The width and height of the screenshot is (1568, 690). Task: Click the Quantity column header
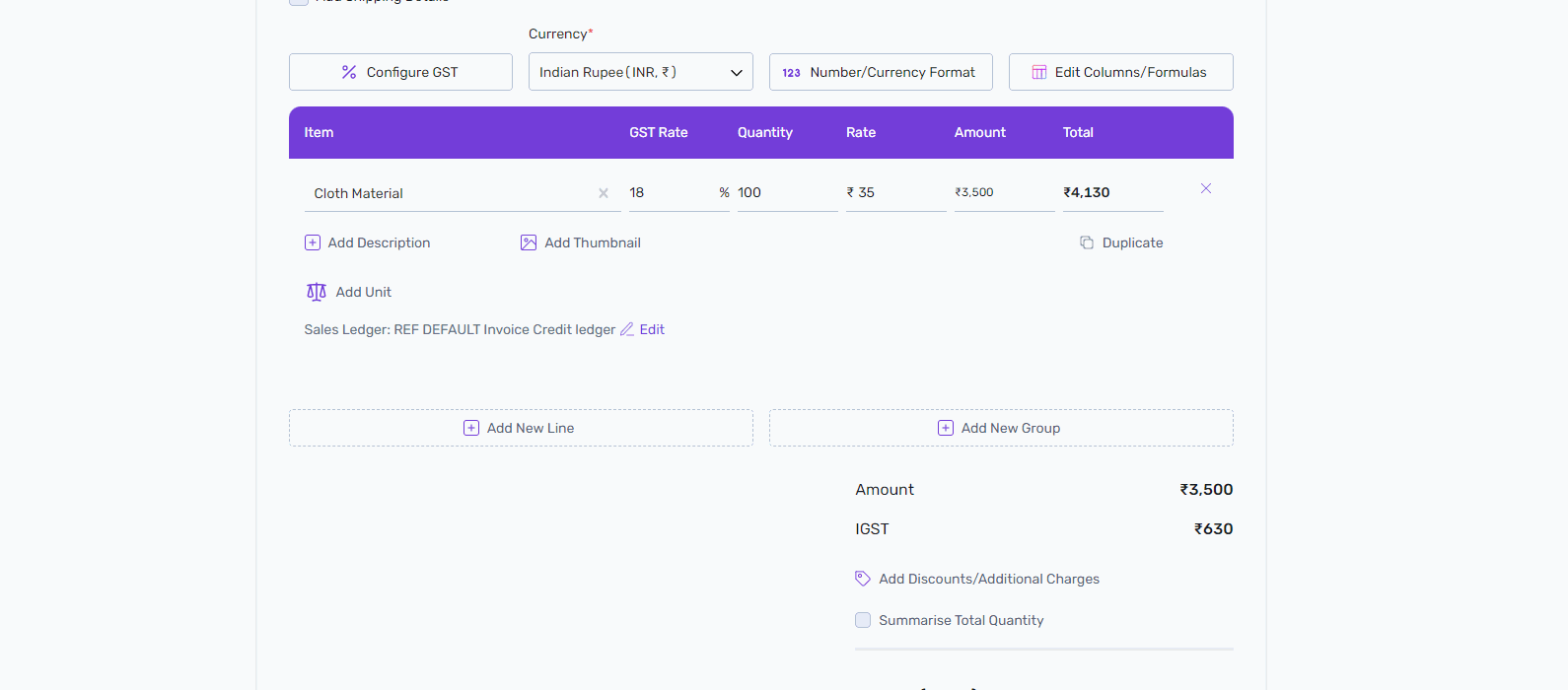765,132
